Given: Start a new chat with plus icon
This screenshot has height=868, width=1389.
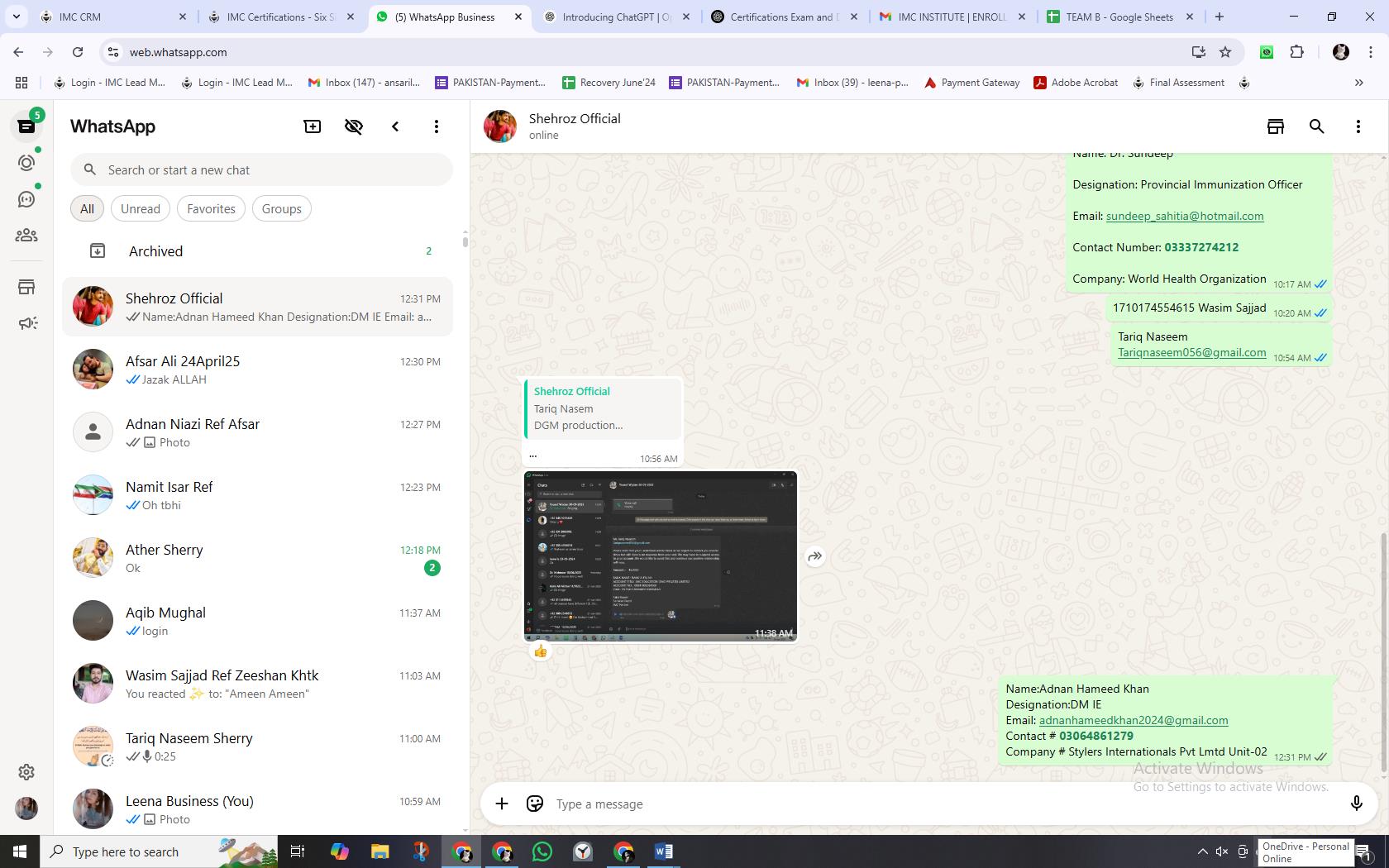Looking at the screenshot, I should (313, 126).
